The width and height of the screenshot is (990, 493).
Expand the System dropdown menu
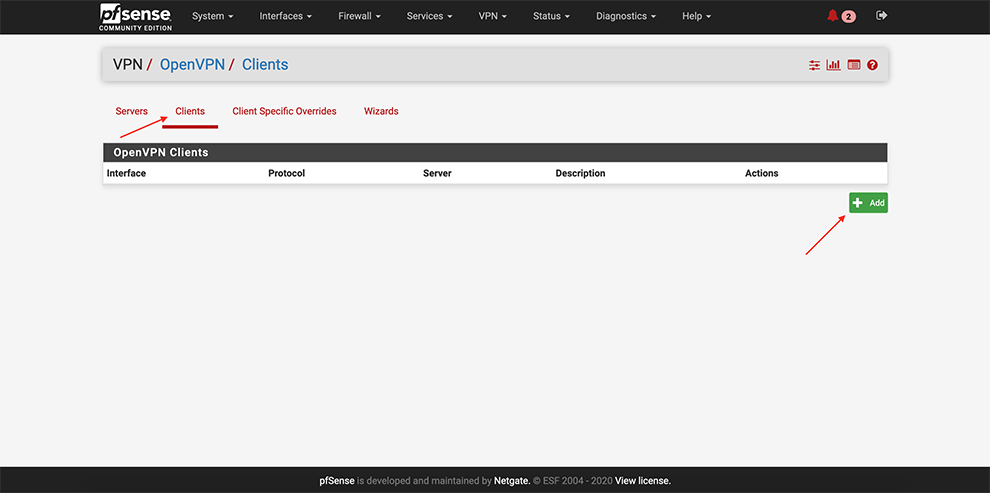[x=212, y=16]
